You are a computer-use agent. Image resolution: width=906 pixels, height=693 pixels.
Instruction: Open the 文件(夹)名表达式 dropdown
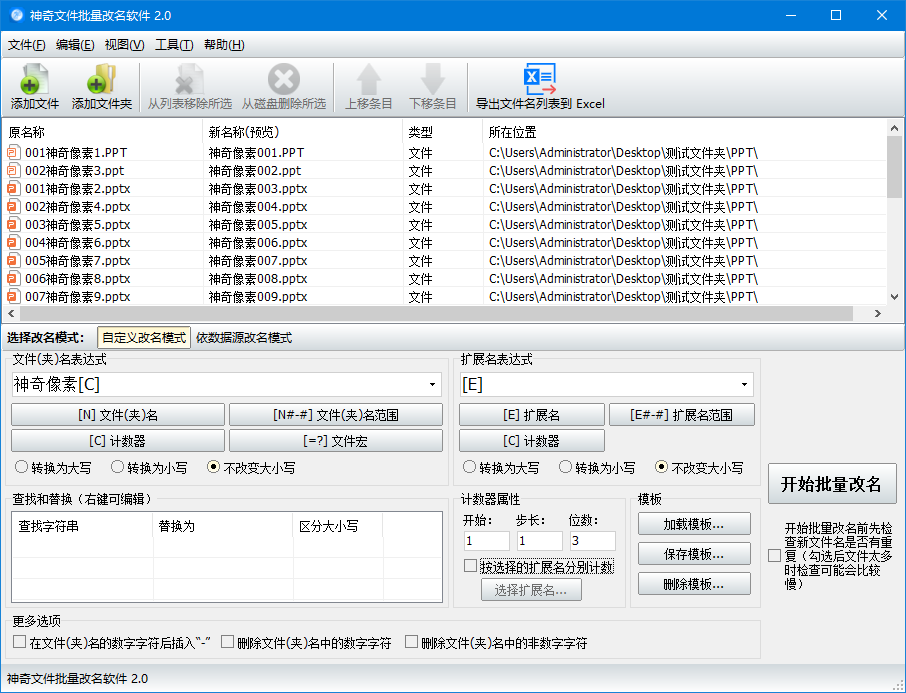tap(434, 385)
